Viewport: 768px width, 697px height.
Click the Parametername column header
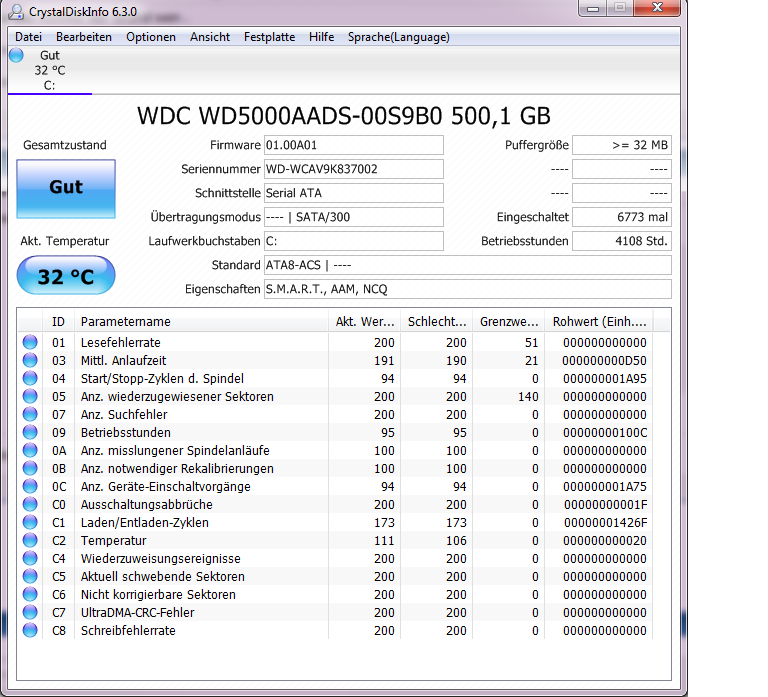201,321
